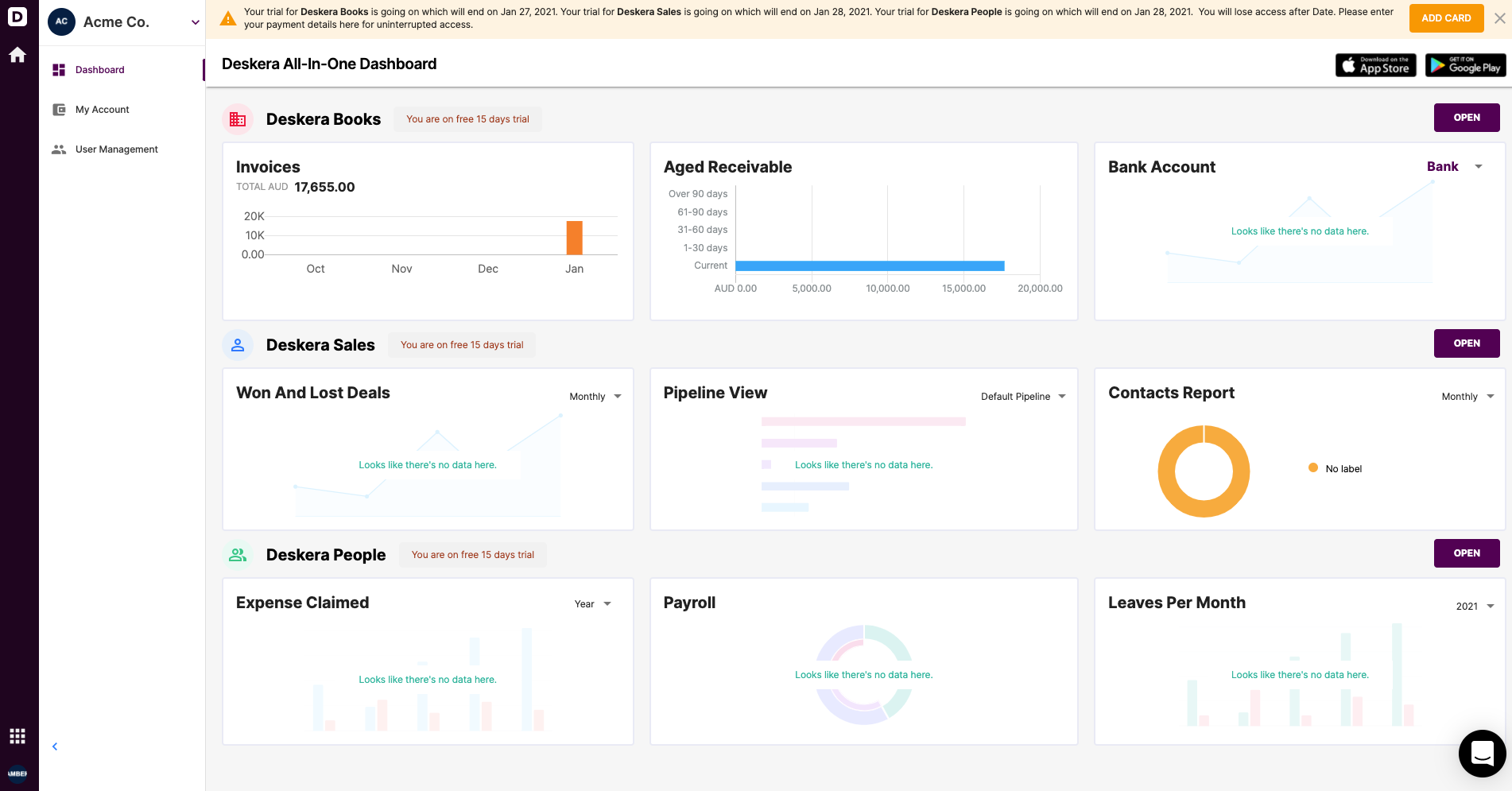Collapse the sidebar with the chevron arrow
Screen dimensions: 1512x791
point(55,746)
